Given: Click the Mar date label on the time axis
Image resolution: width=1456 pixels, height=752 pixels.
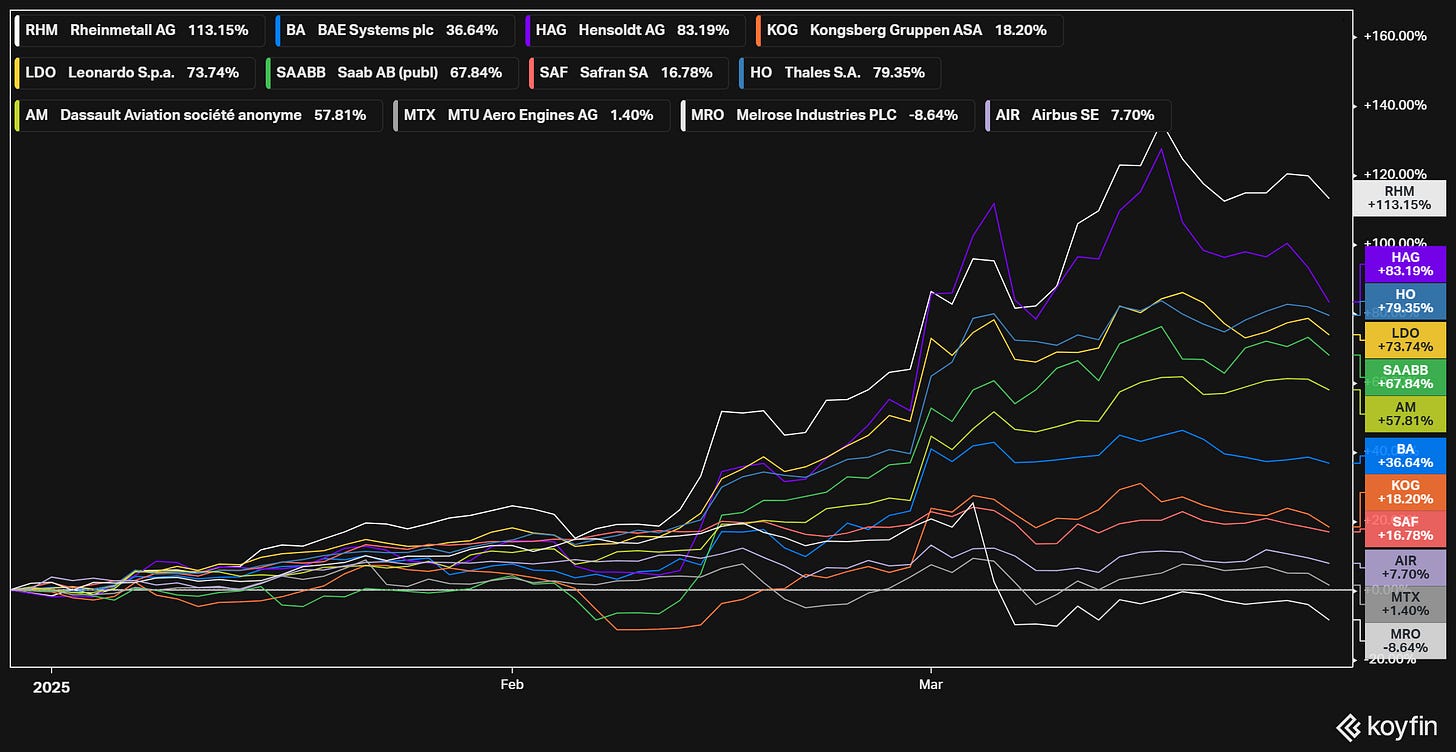Looking at the screenshot, I should 931,687.
